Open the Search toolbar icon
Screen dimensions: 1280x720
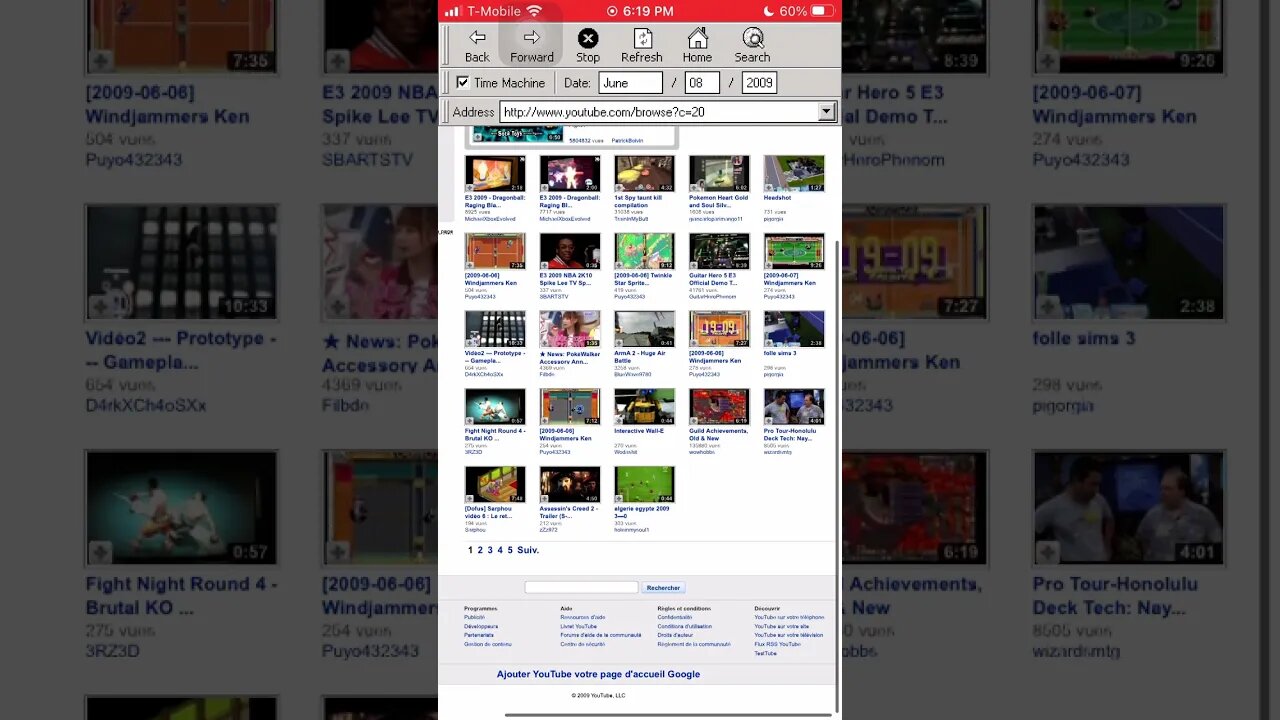[x=752, y=45]
